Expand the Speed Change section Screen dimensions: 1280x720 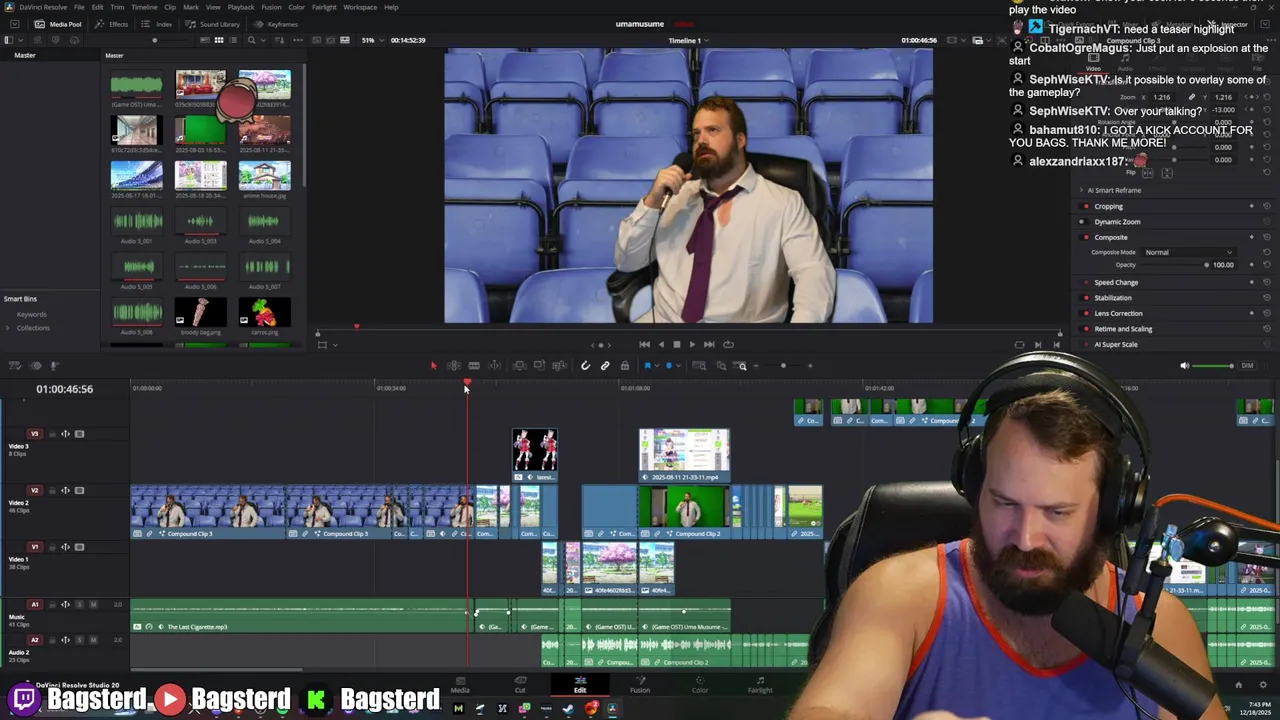tap(1116, 283)
